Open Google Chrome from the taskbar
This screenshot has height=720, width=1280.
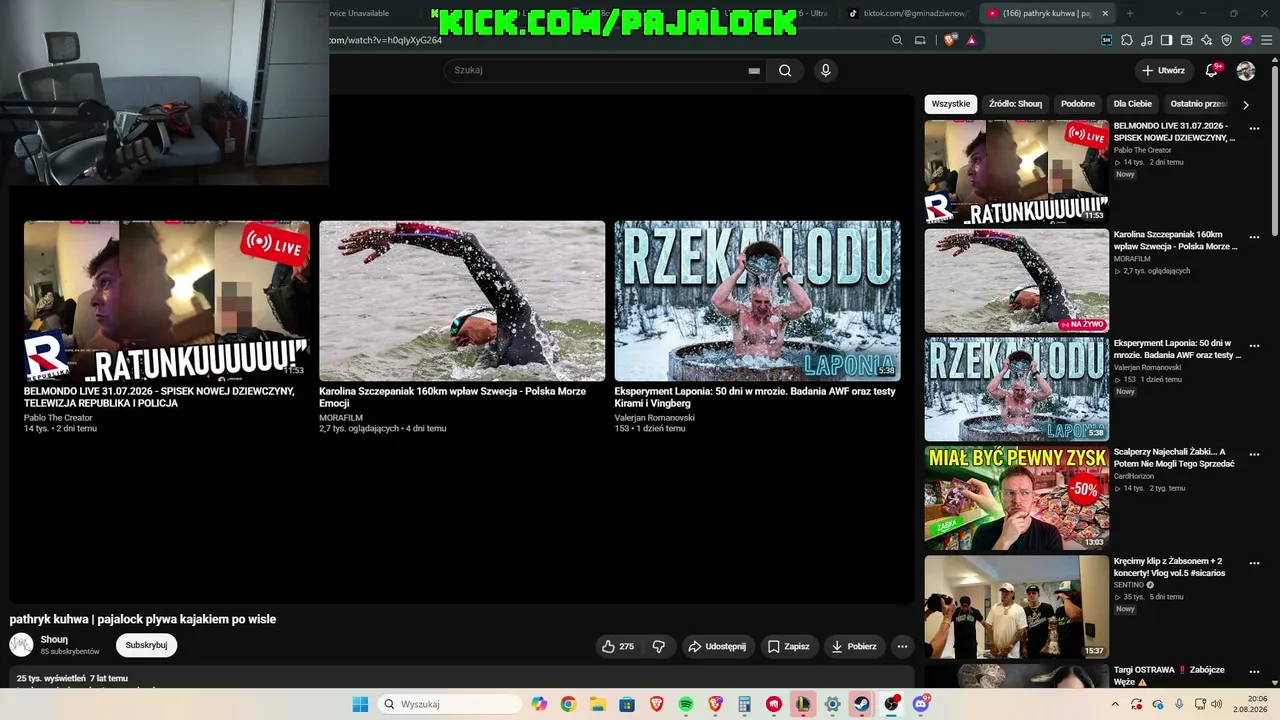coord(568,704)
